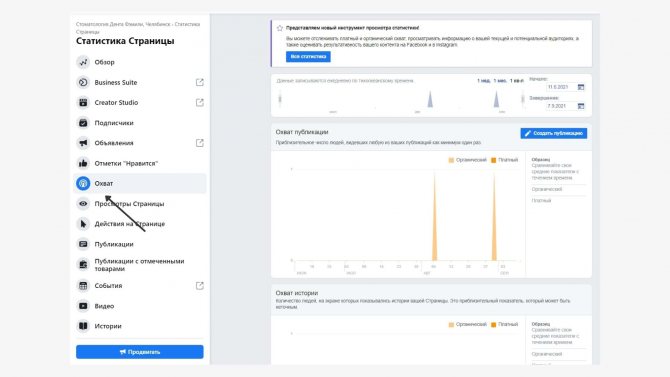The height and width of the screenshot is (377, 670).
Task: Click the end date input field
Action: point(561,106)
